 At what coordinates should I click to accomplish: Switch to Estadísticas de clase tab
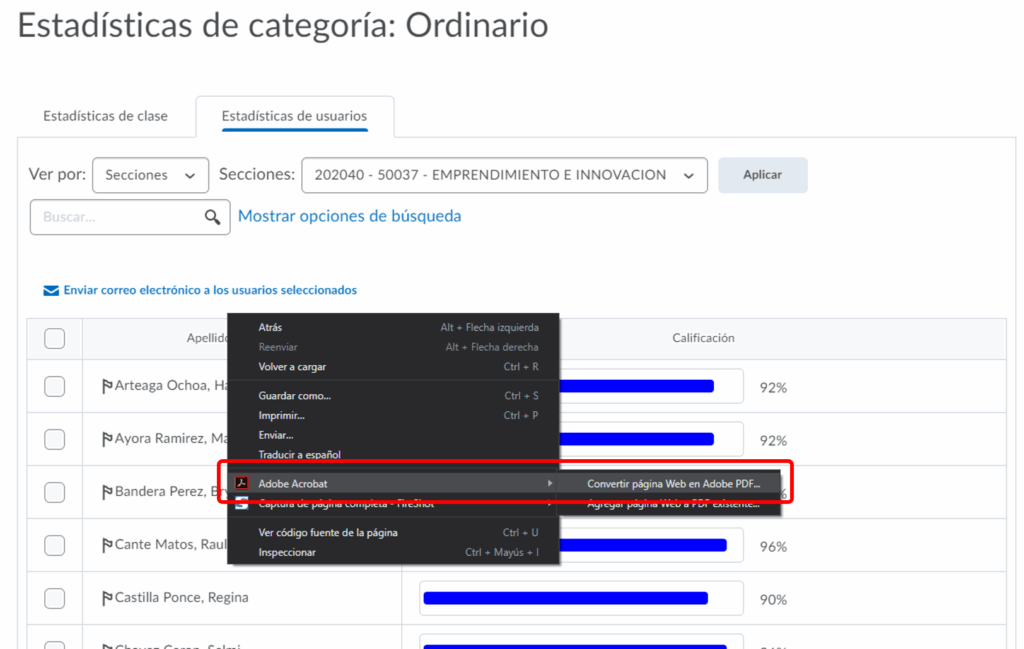tap(105, 116)
